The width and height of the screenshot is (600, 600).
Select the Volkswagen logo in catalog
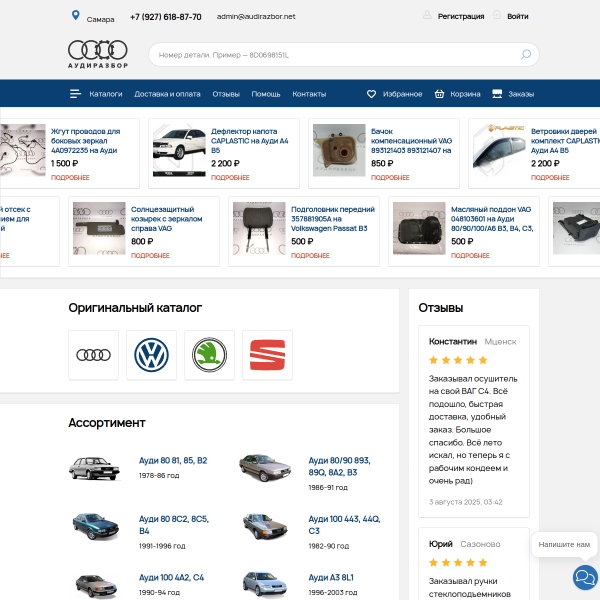coord(152,355)
